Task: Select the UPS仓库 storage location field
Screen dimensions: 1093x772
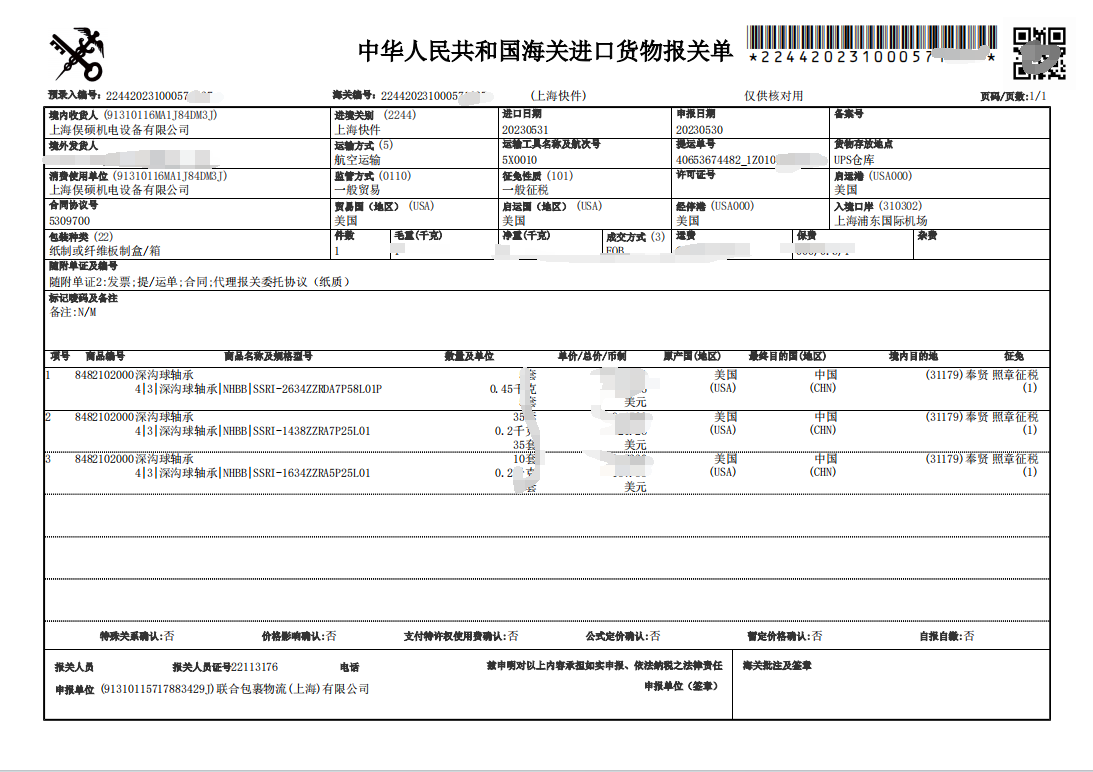Action: click(854, 160)
